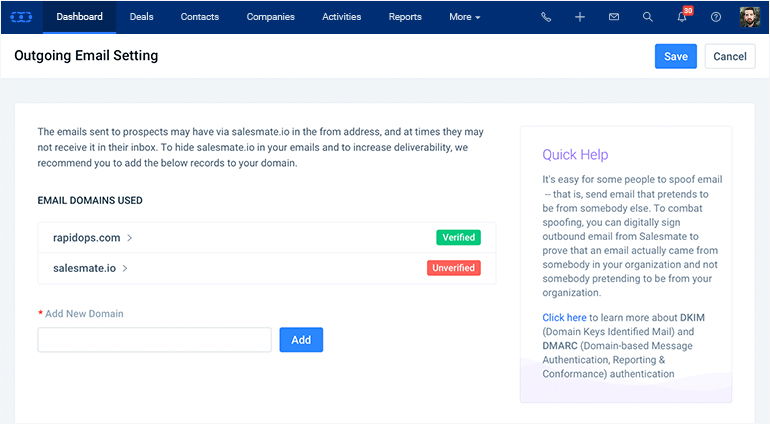Open the user profile avatar
The height and width of the screenshot is (424, 770).
749,17
